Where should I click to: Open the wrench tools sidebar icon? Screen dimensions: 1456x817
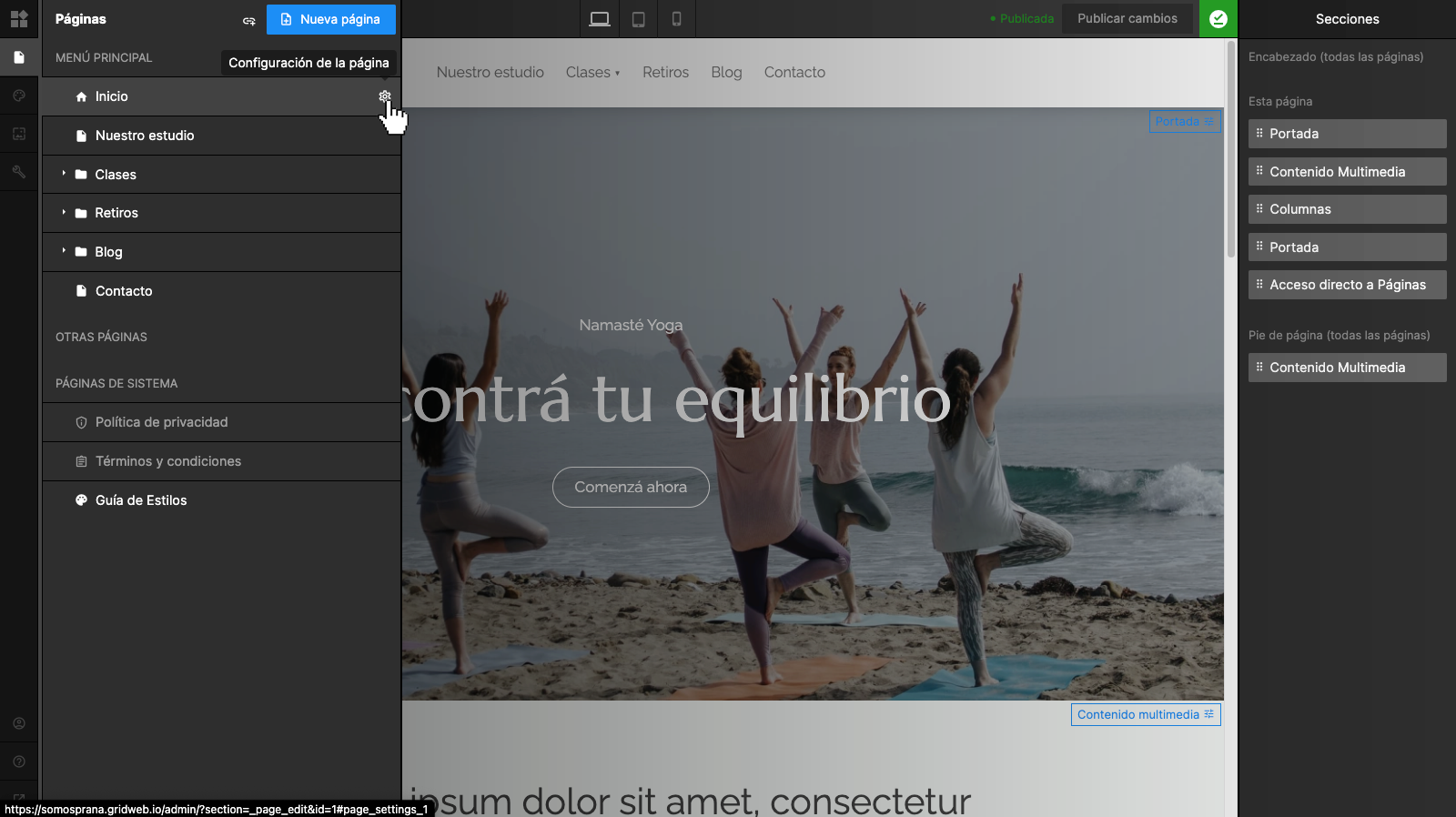19,172
